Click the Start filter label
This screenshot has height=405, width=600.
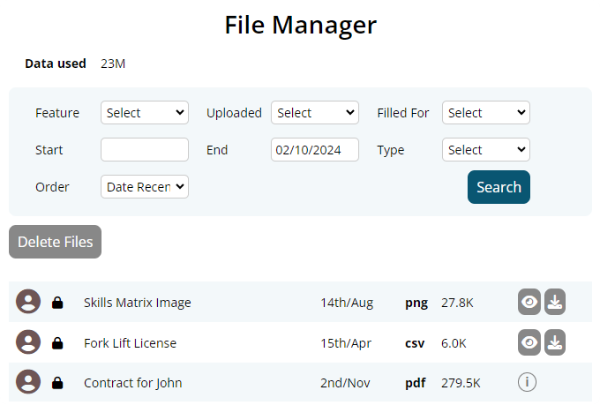(x=49, y=150)
